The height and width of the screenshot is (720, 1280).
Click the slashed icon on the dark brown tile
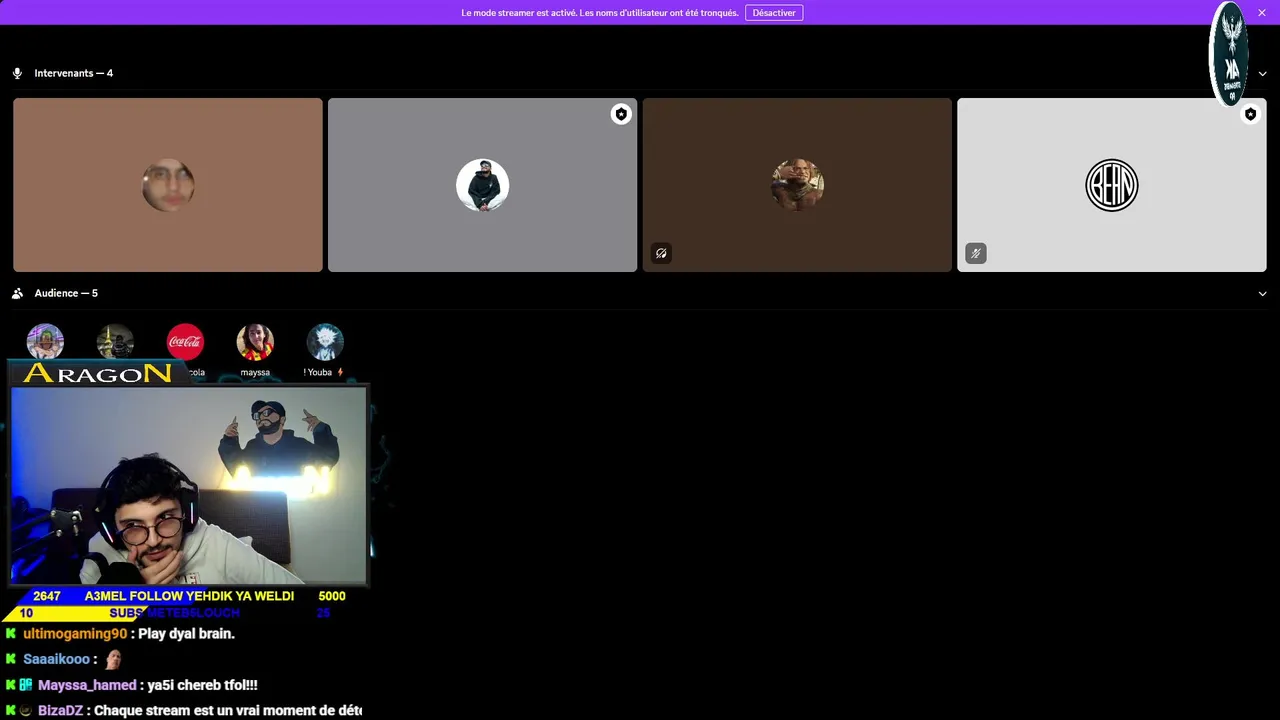(x=661, y=254)
